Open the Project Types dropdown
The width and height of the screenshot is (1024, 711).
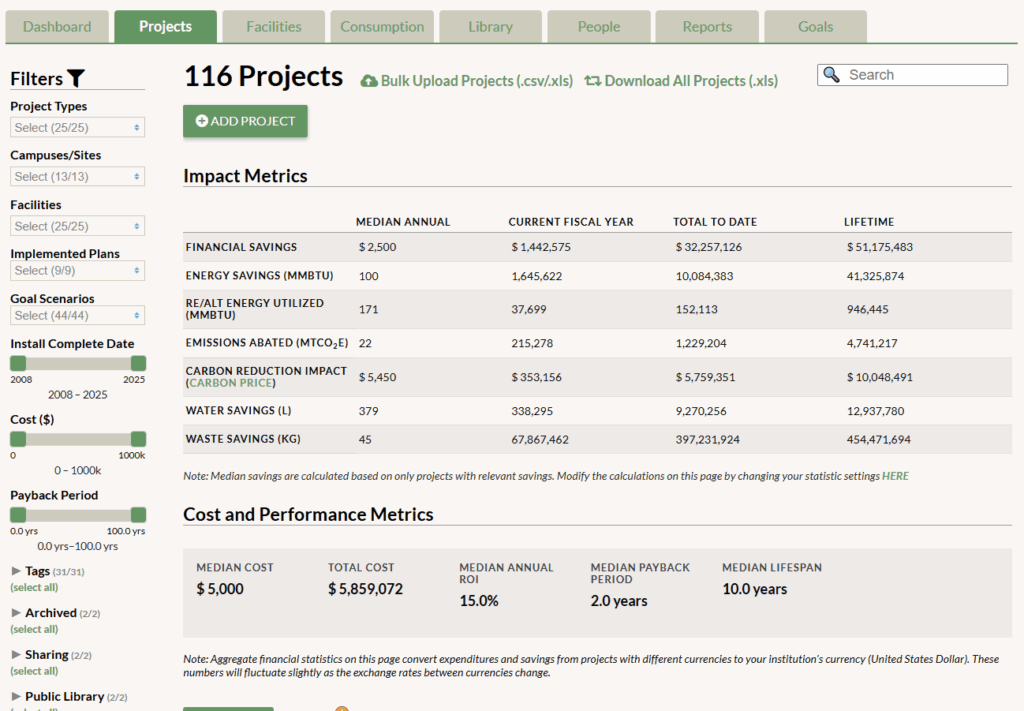coord(78,127)
